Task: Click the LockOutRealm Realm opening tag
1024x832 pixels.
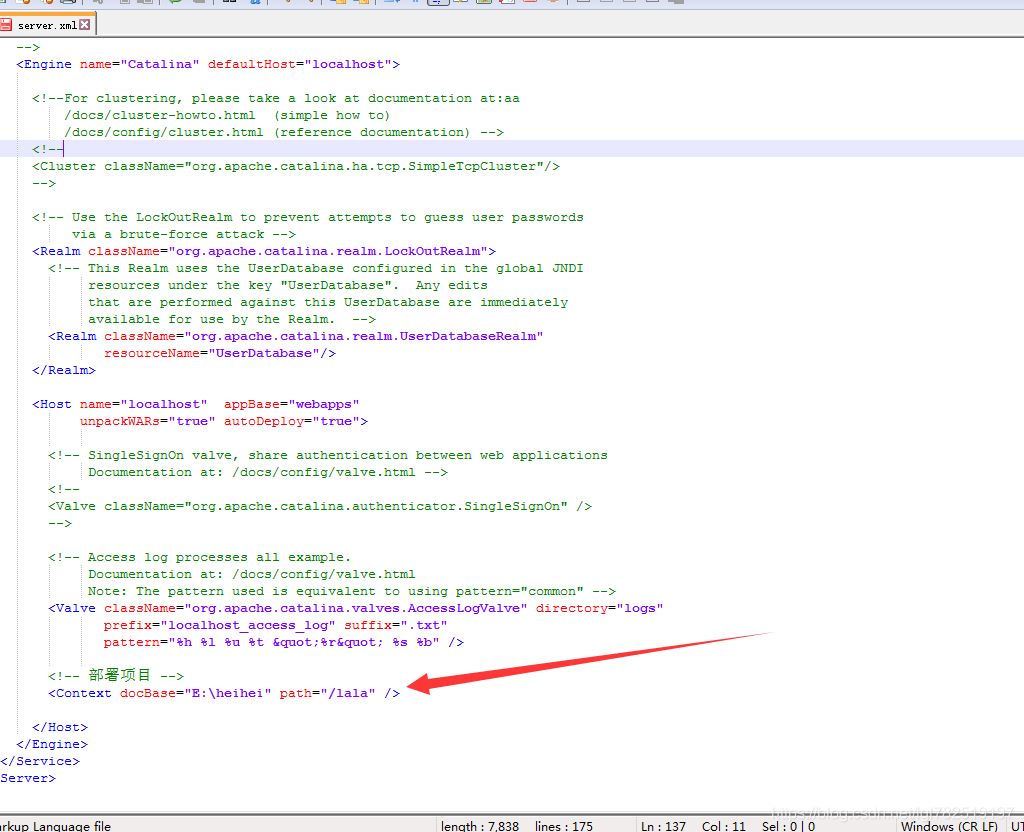Action: [x=264, y=251]
